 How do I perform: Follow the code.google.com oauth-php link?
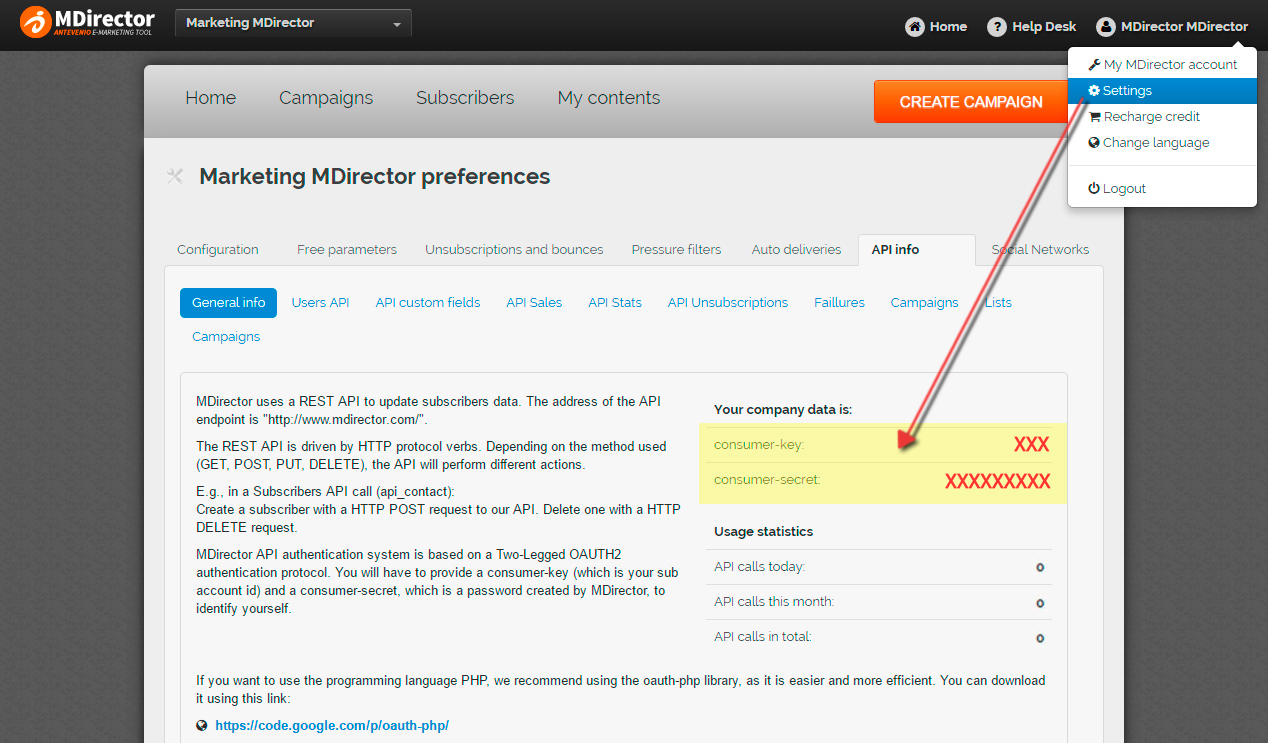[x=332, y=726]
